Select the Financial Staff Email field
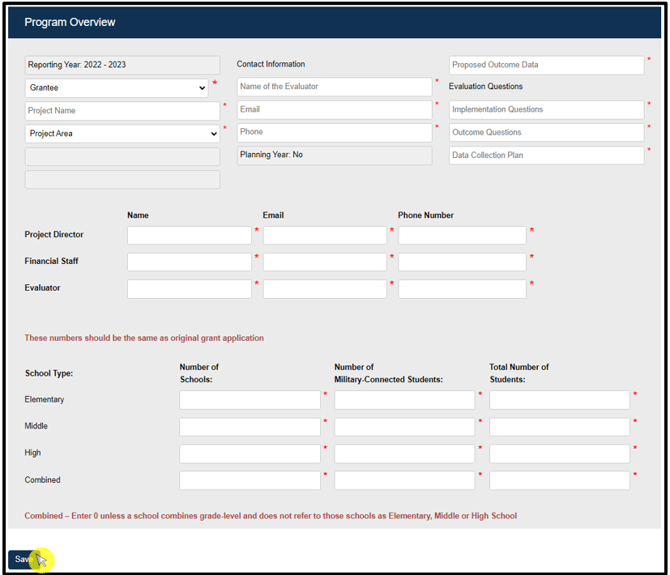Screen dimensions: 670x575 (x=324, y=262)
